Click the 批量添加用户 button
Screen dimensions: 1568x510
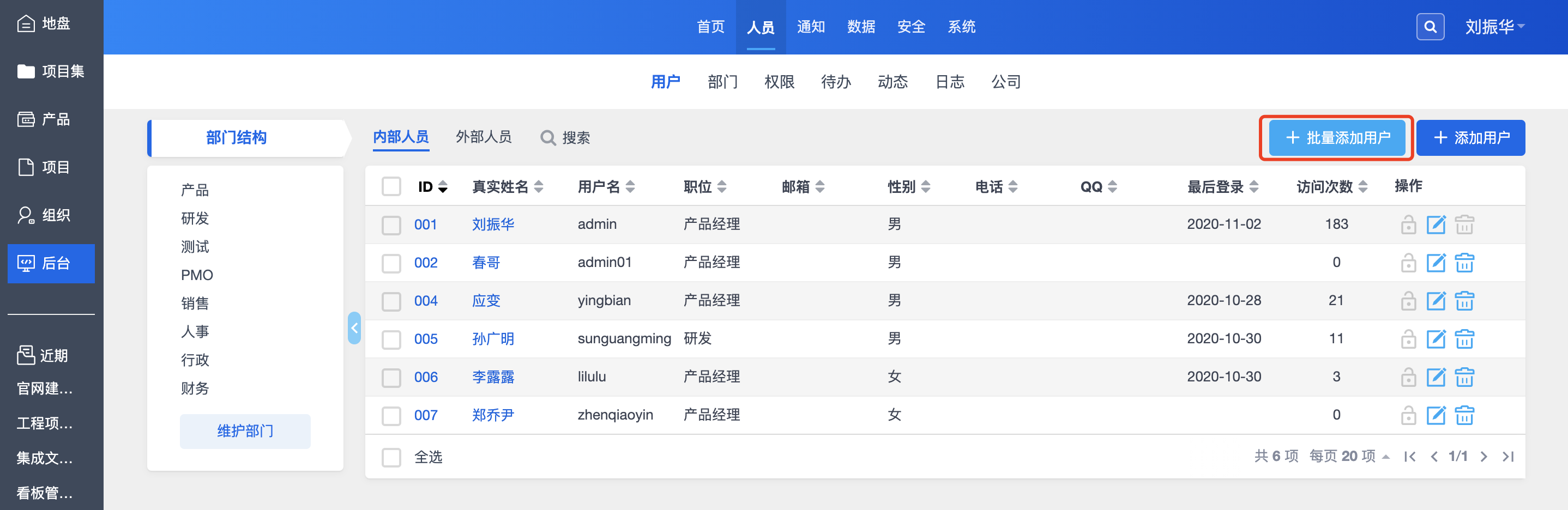[x=1337, y=138]
